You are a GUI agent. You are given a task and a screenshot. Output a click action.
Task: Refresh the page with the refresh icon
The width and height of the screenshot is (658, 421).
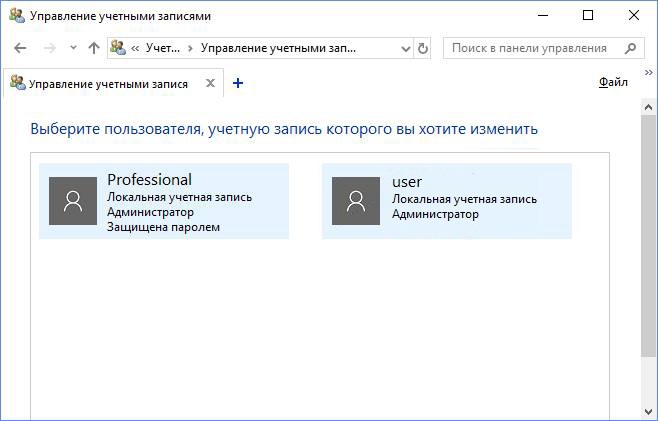pyautogui.click(x=423, y=49)
